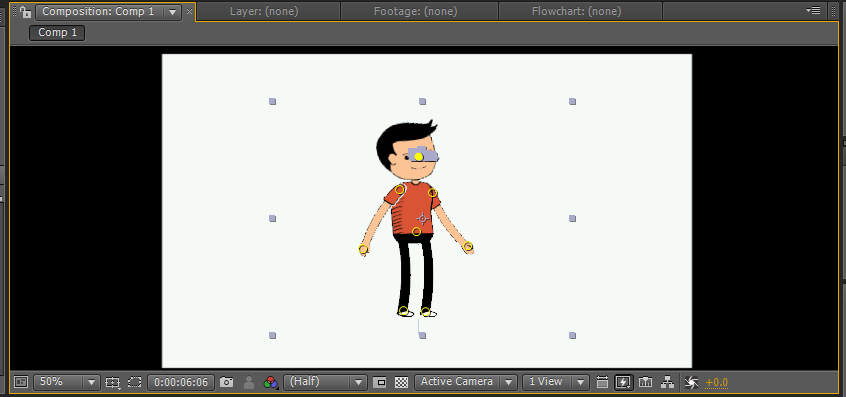Open the Active Camera 3D view dropdown
This screenshot has height=397, width=846.
(x=466, y=382)
